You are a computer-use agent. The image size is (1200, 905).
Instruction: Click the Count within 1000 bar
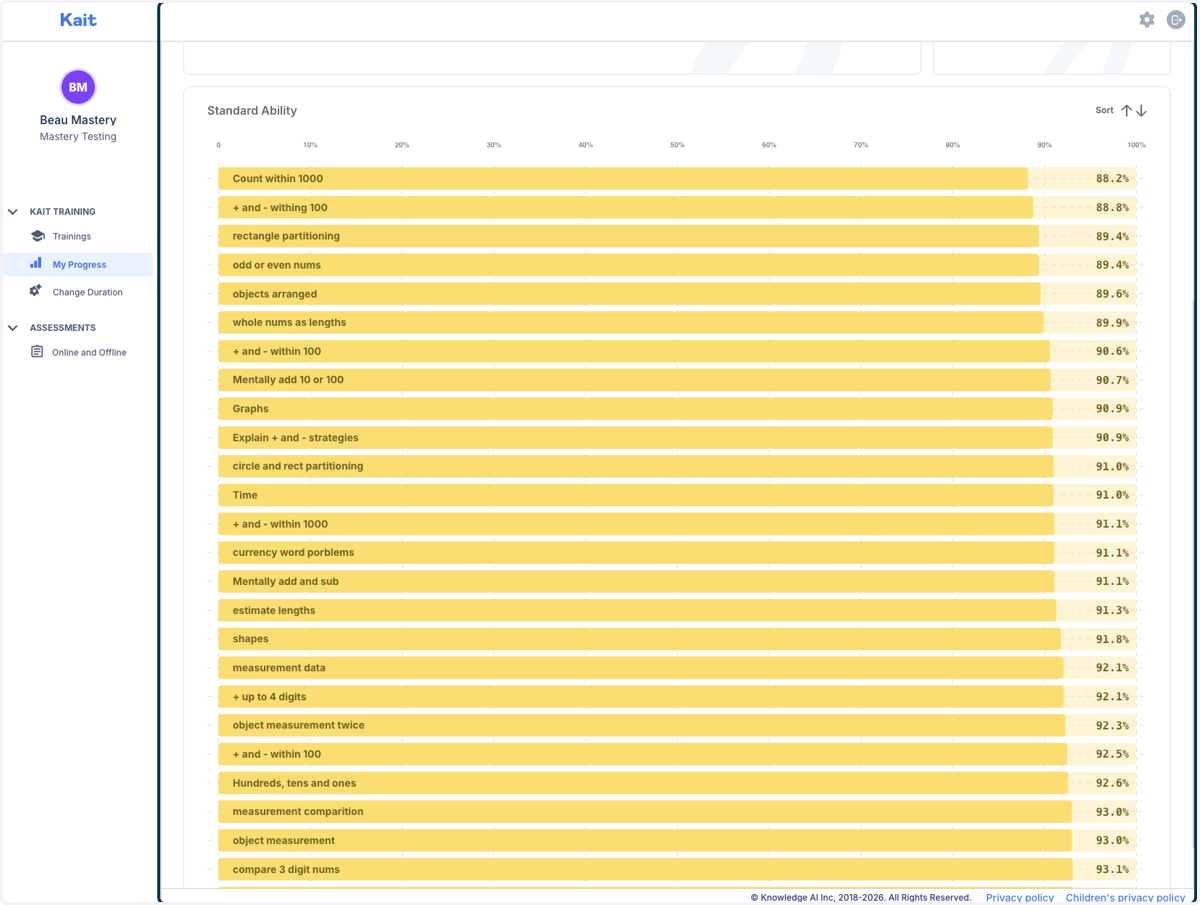pyautogui.click(x=623, y=179)
